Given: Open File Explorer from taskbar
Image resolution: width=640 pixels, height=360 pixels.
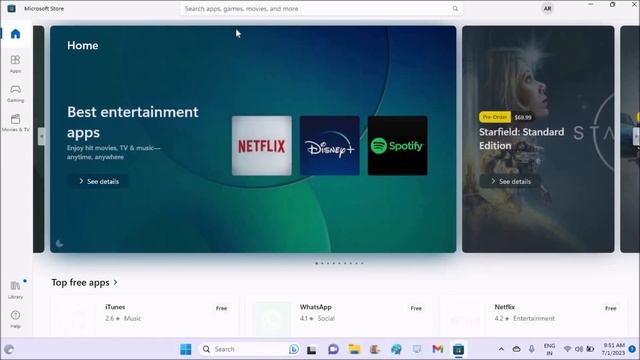Looking at the screenshot, I should point(354,349).
